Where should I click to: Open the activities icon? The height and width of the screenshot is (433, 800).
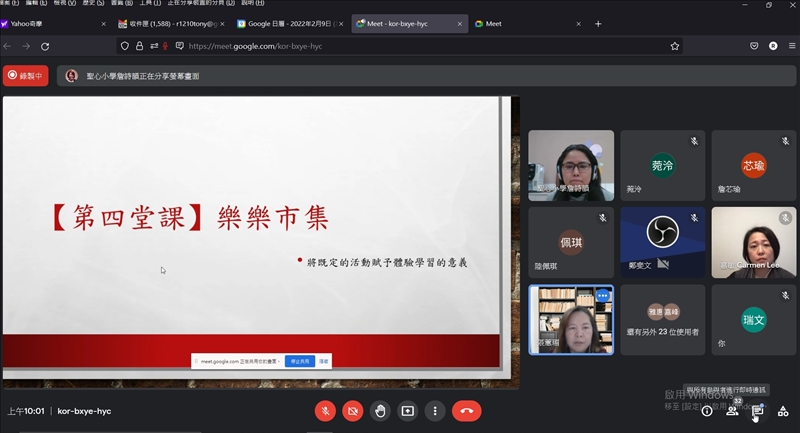point(783,411)
